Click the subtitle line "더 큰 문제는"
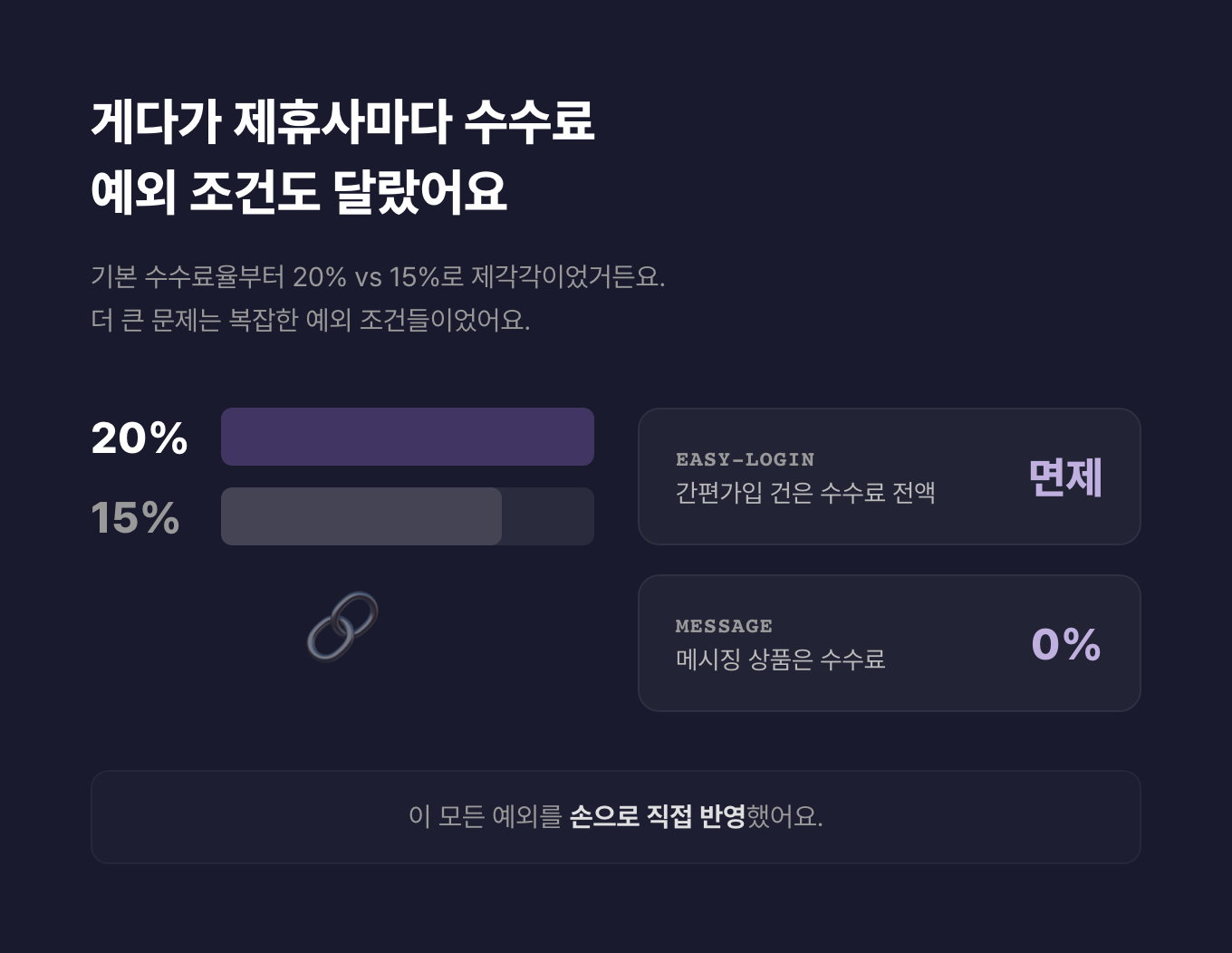1232x953 pixels. [x=310, y=320]
